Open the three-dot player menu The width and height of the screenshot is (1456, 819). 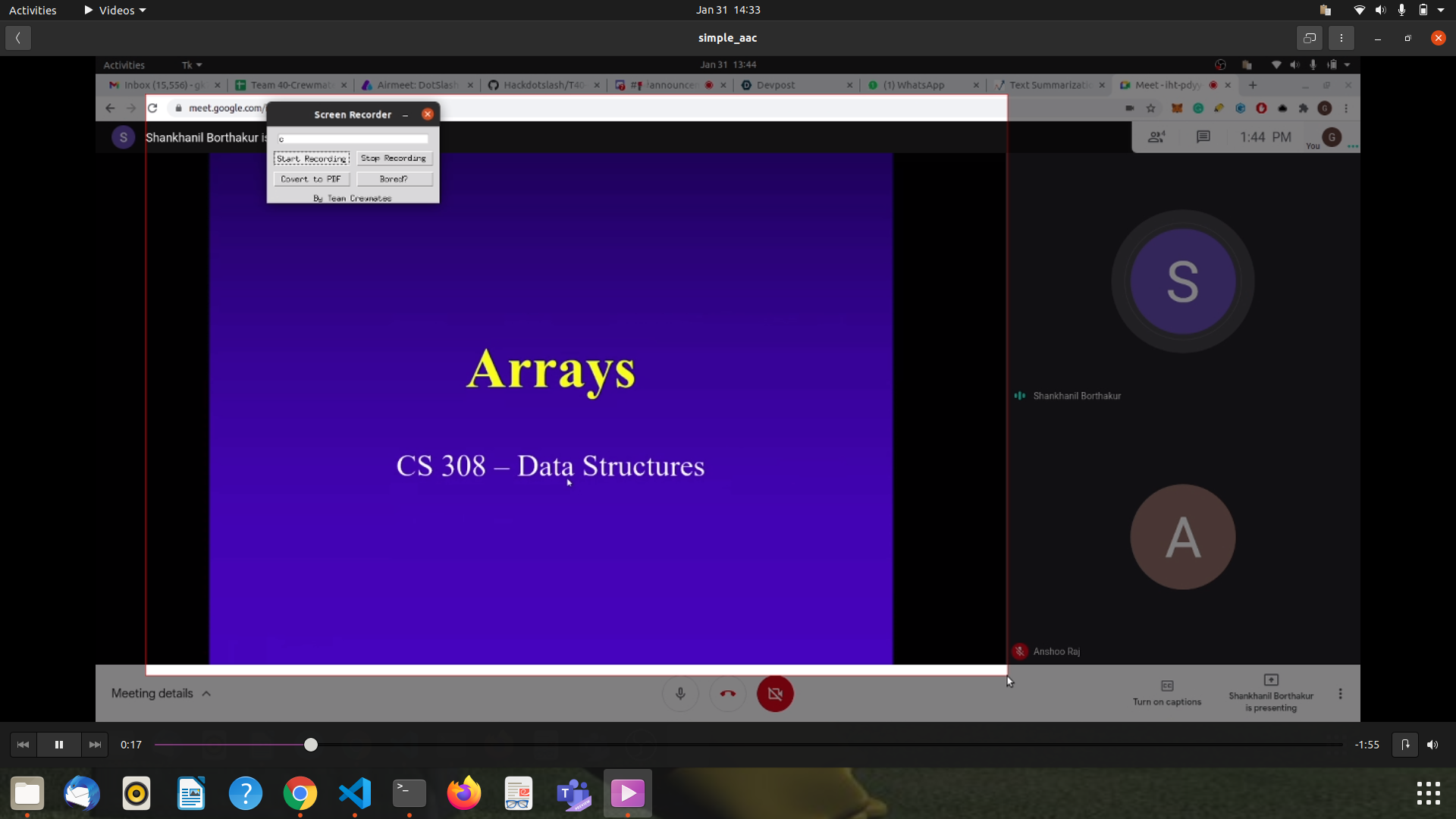click(x=1341, y=38)
